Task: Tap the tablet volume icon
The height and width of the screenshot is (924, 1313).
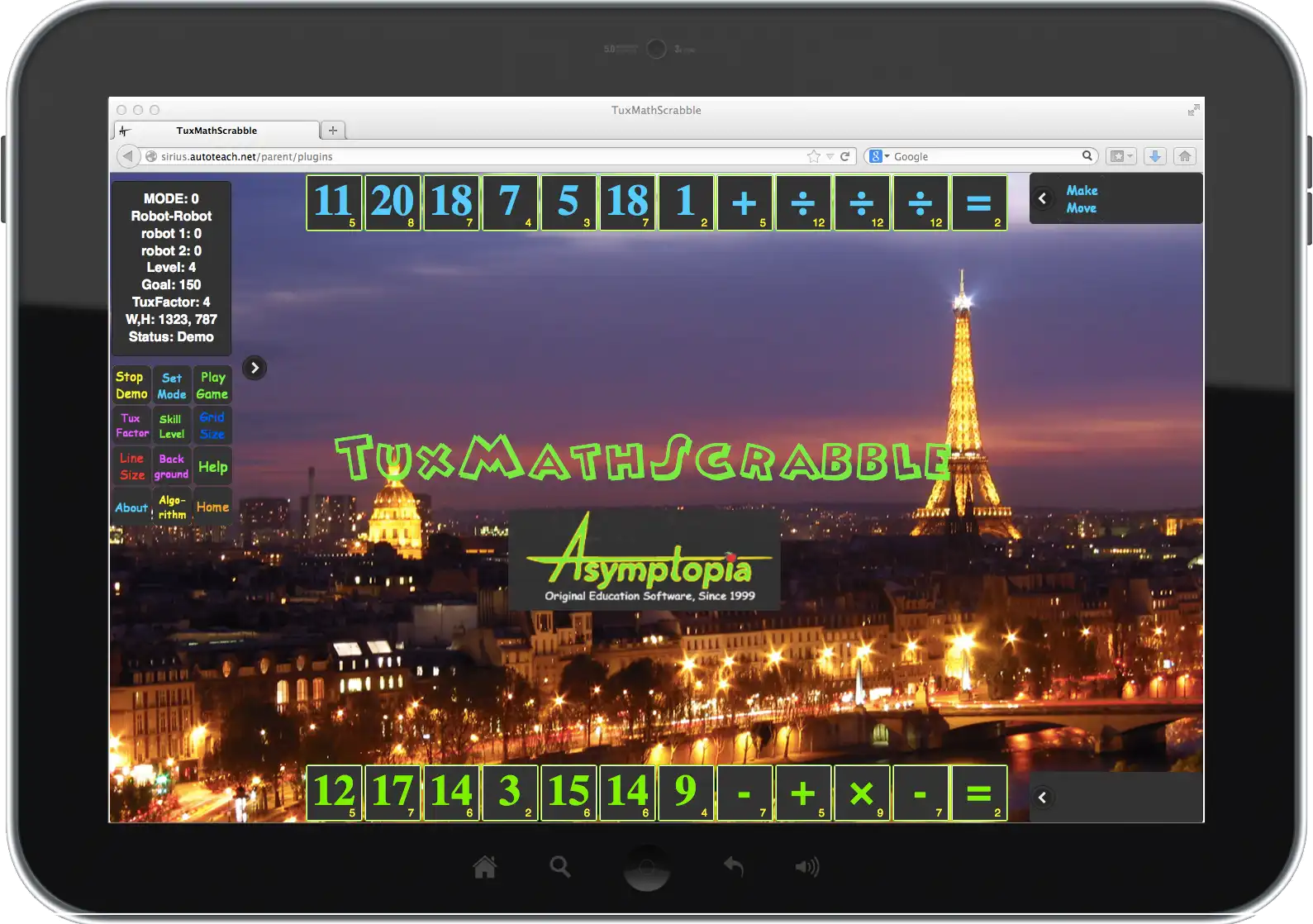Action: [807, 867]
